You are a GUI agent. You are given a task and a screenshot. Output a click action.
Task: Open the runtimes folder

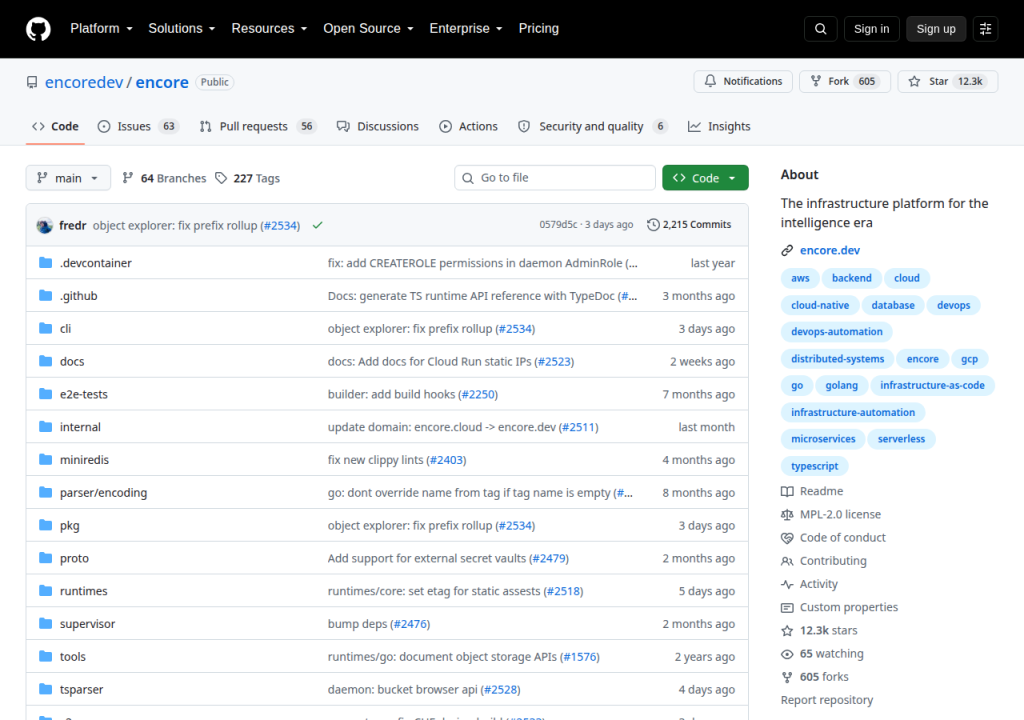(x=83, y=591)
